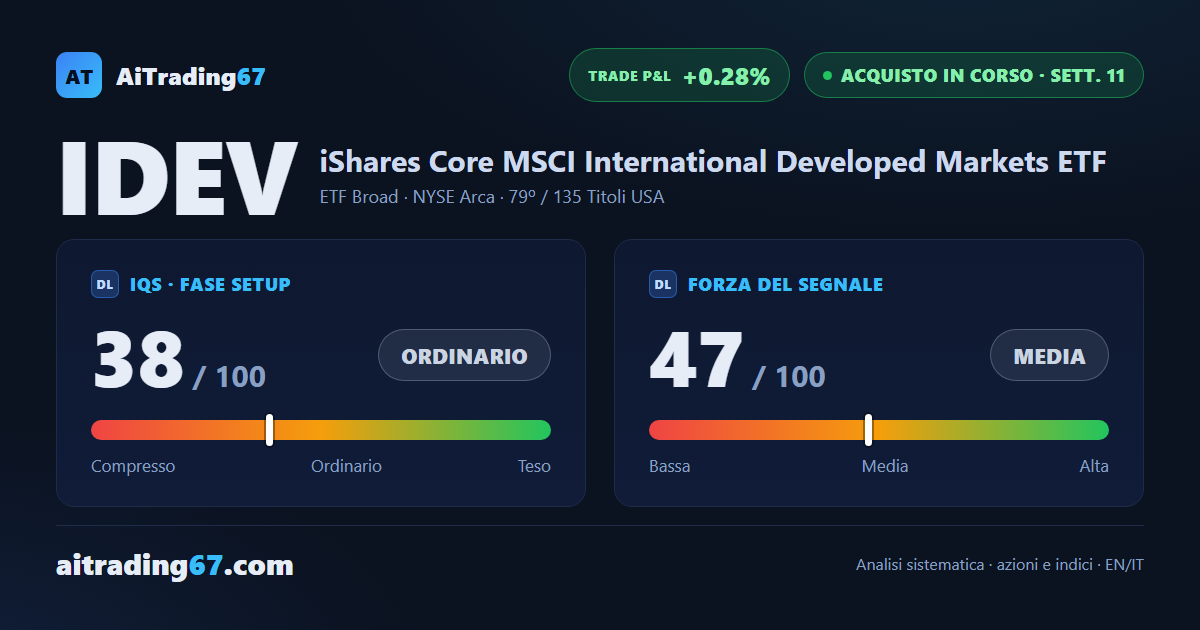Click the IDEV ticker symbol
Image resolution: width=1200 pixels, height=630 pixels.
[x=178, y=178]
